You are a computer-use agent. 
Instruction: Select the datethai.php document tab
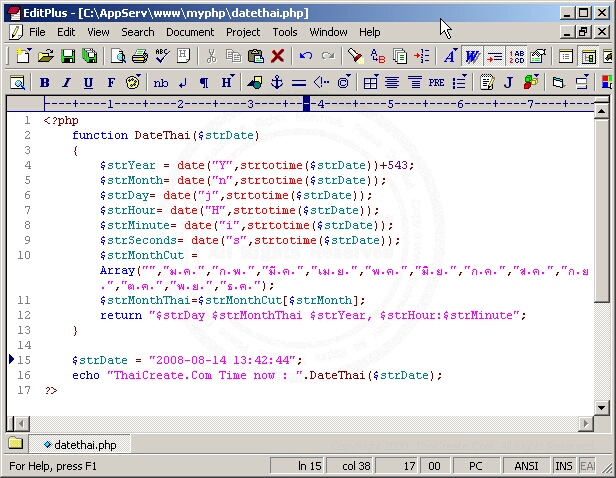[79, 445]
